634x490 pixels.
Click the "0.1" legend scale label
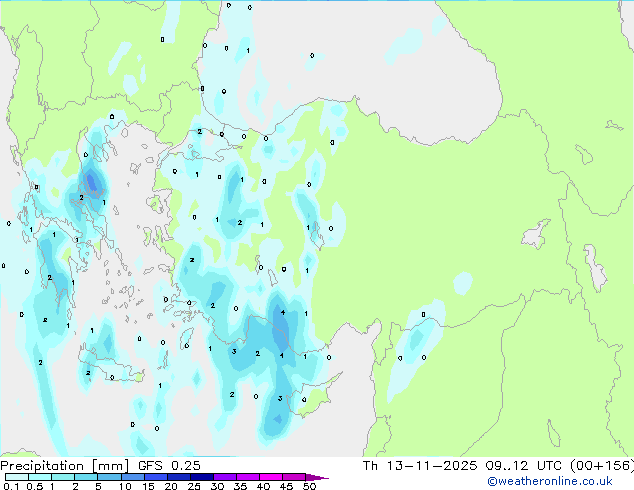point(11,486)
